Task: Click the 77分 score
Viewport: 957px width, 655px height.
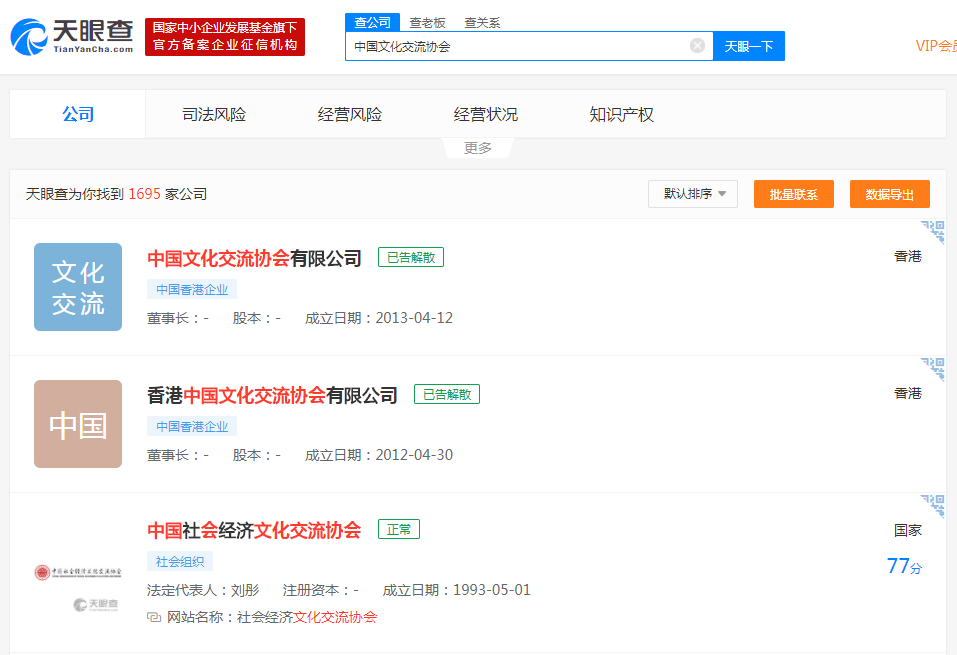Action: 904,566
